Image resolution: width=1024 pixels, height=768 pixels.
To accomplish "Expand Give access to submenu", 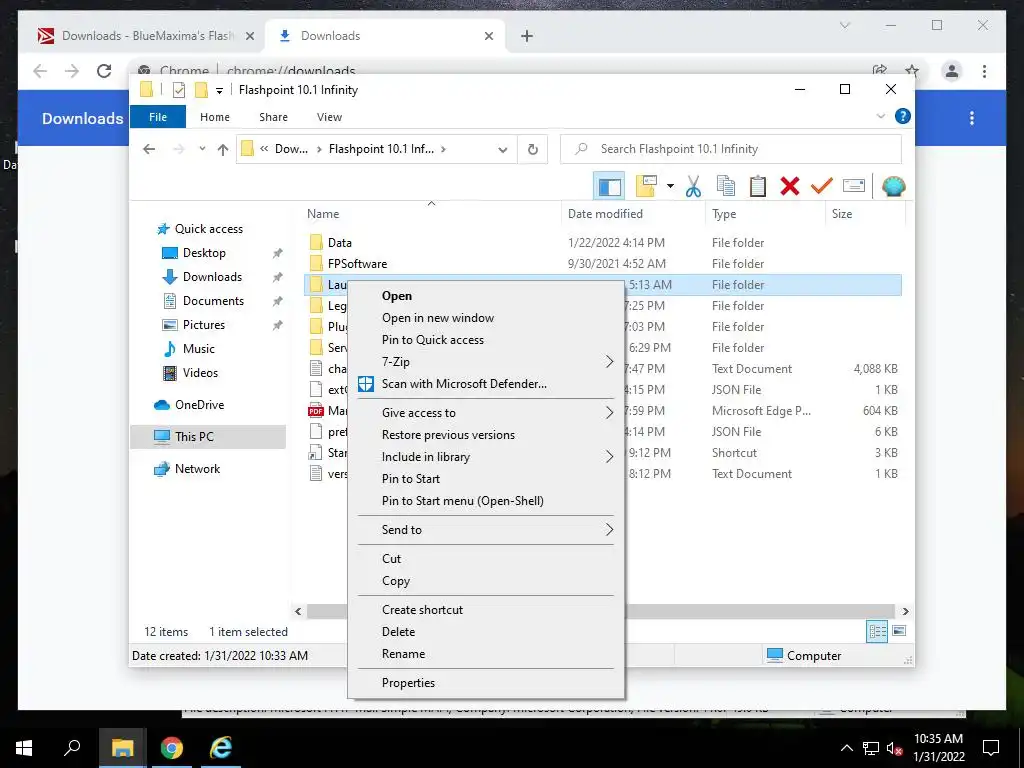I will click(x=486, y=413).
